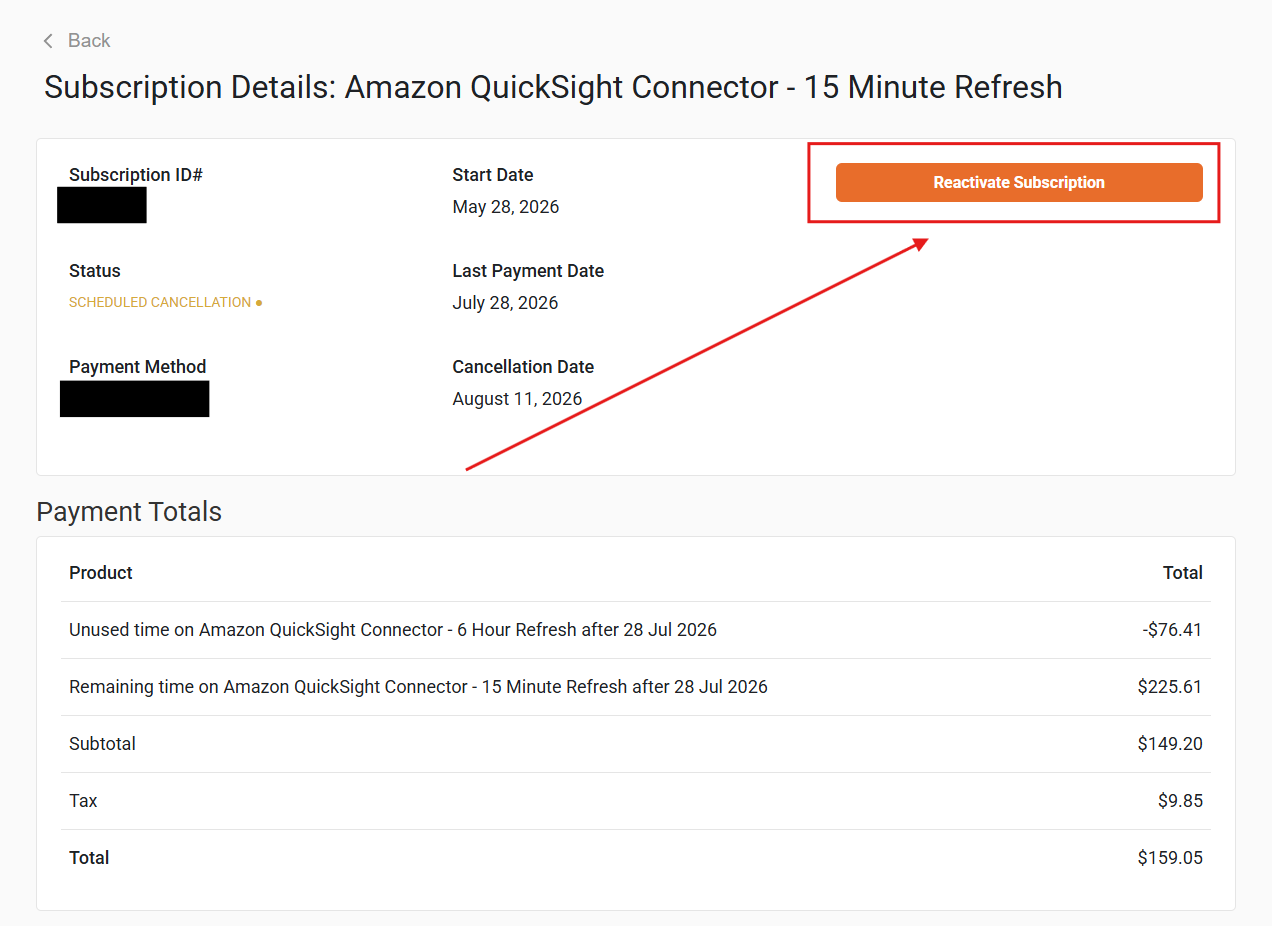1272x926 pixels.
Task: Click the $9.85 tax amount
Action: click(1180, 801)
